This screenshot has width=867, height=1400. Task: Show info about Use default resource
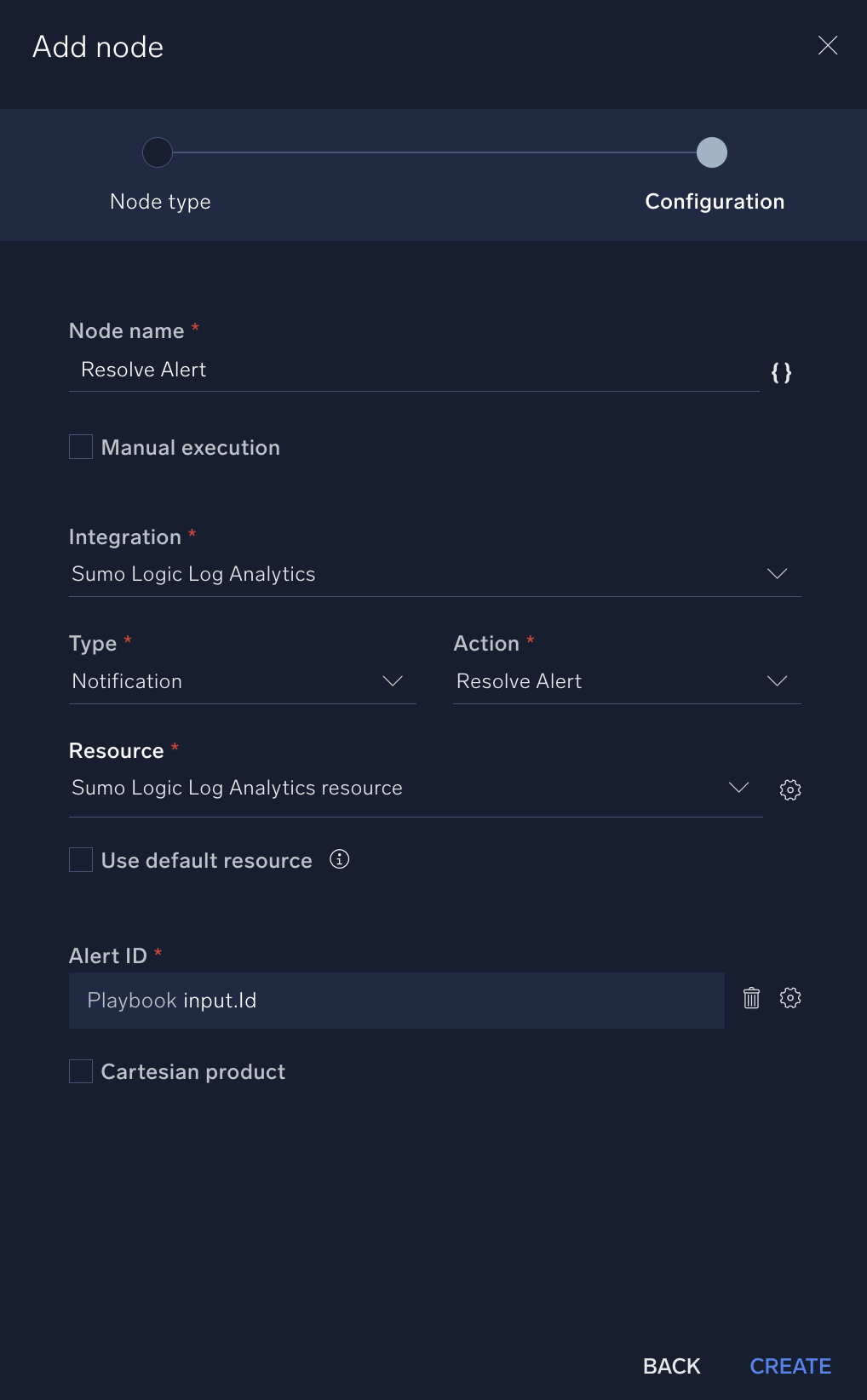coord(339,859)
